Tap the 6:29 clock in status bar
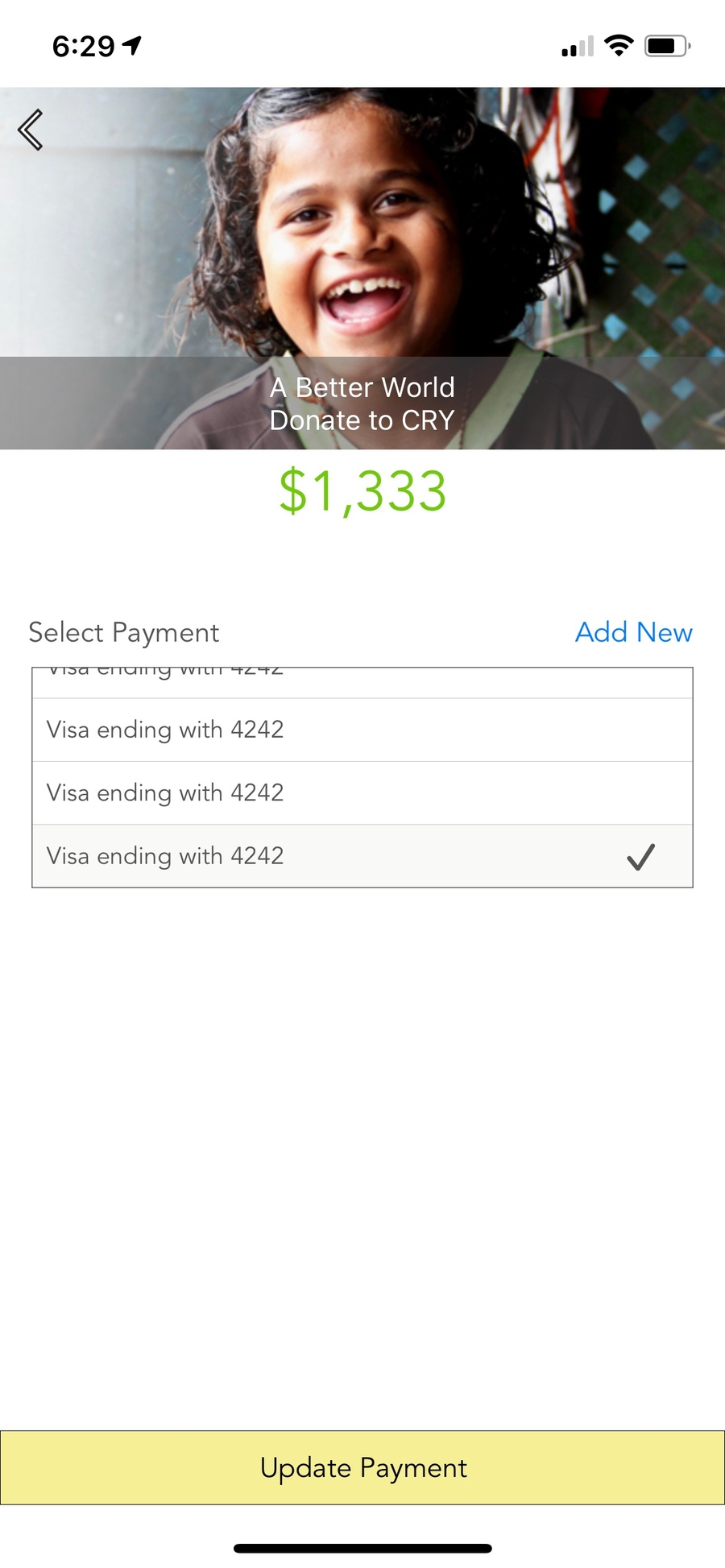 point(83,47)
